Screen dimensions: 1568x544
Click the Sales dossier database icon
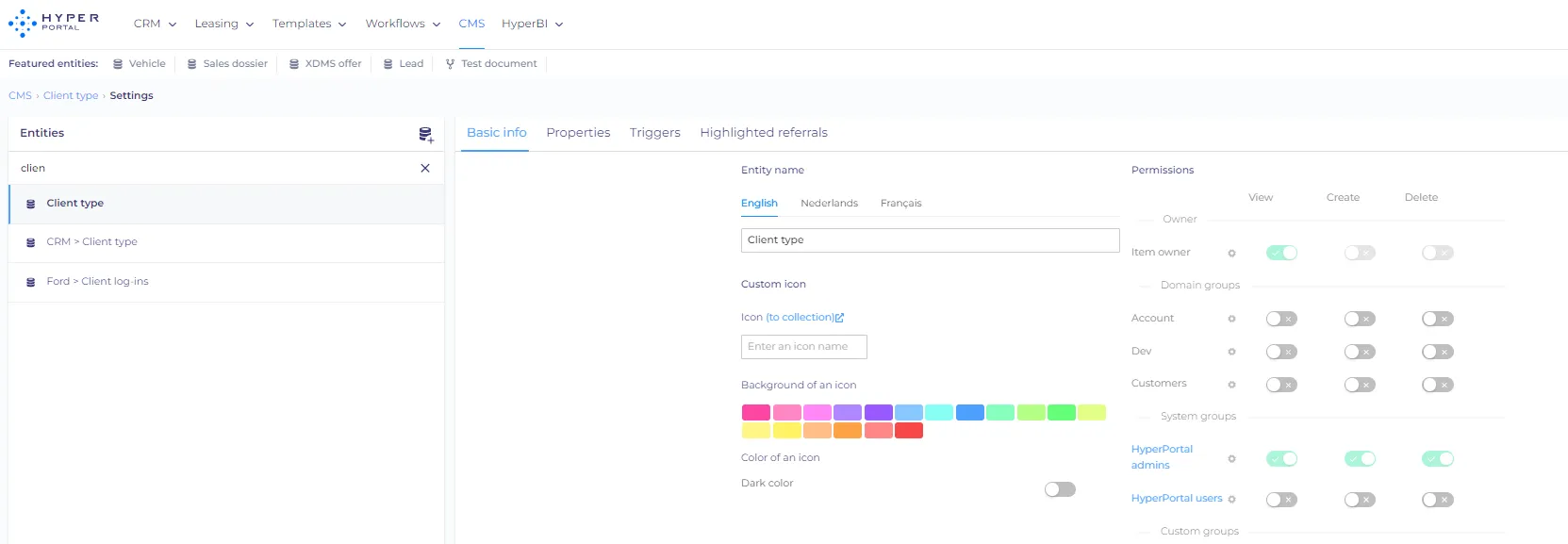(x=192, y=64)
